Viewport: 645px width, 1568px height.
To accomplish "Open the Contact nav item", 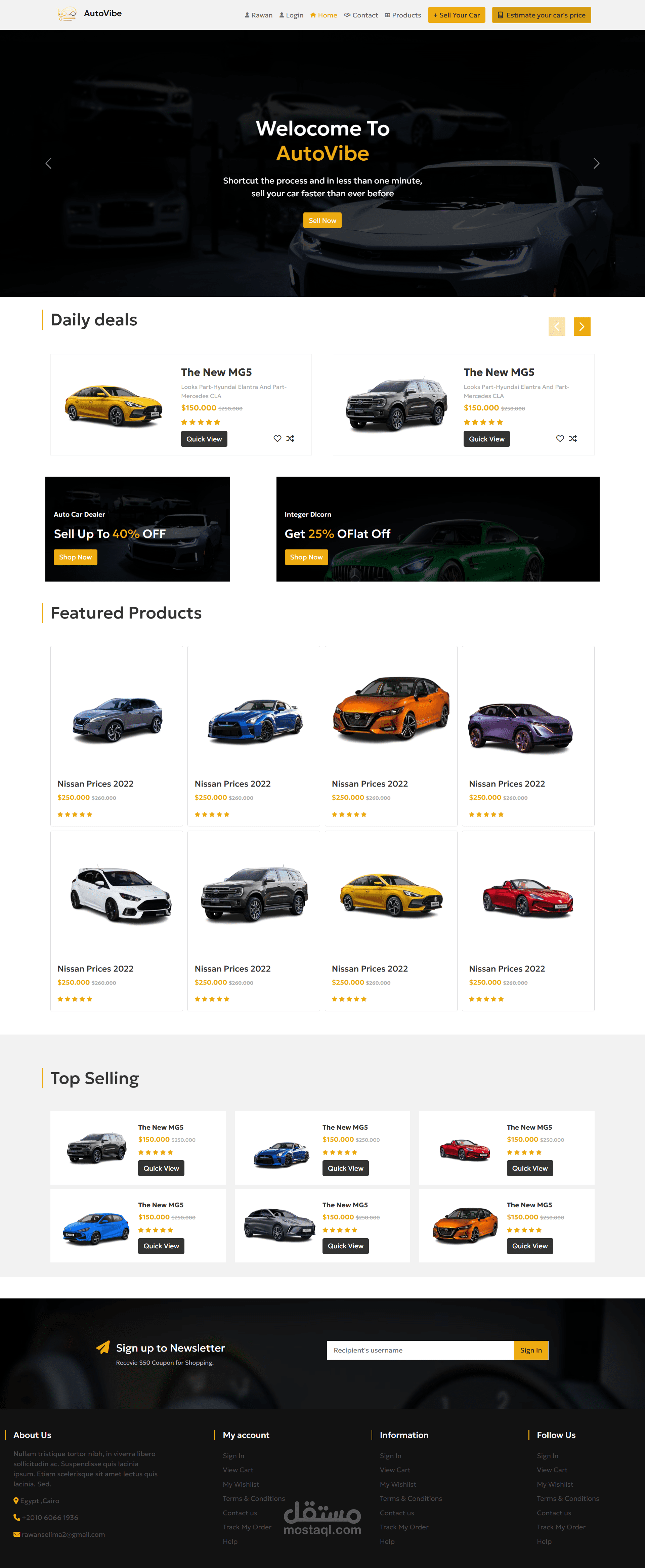I will tap(361, 15).
